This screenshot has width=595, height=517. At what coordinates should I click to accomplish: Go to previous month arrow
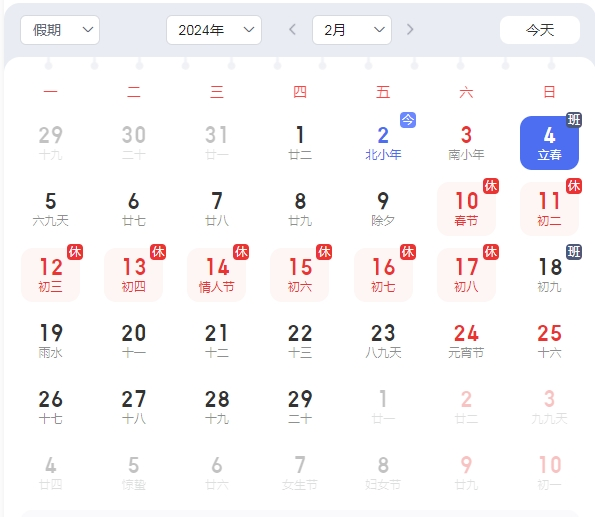coord(292,30)
